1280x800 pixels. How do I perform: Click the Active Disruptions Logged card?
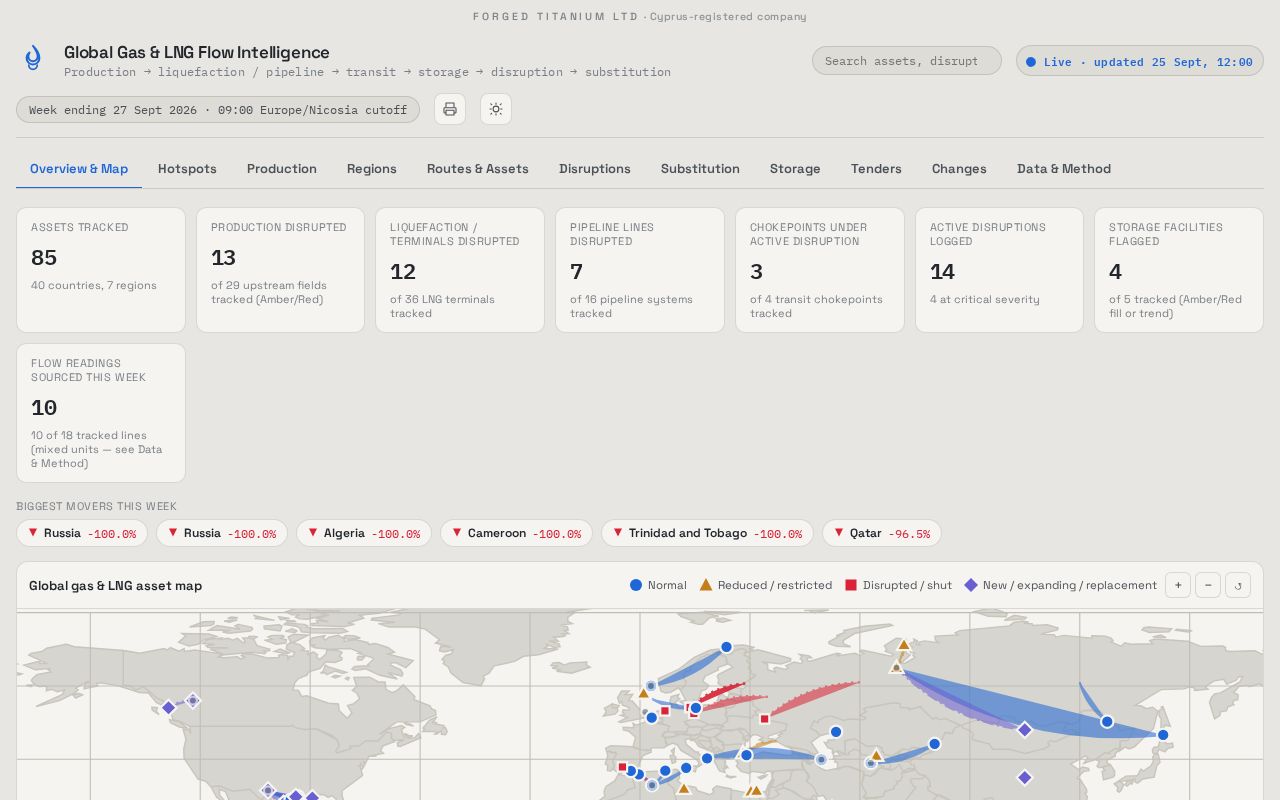point(999,270)
